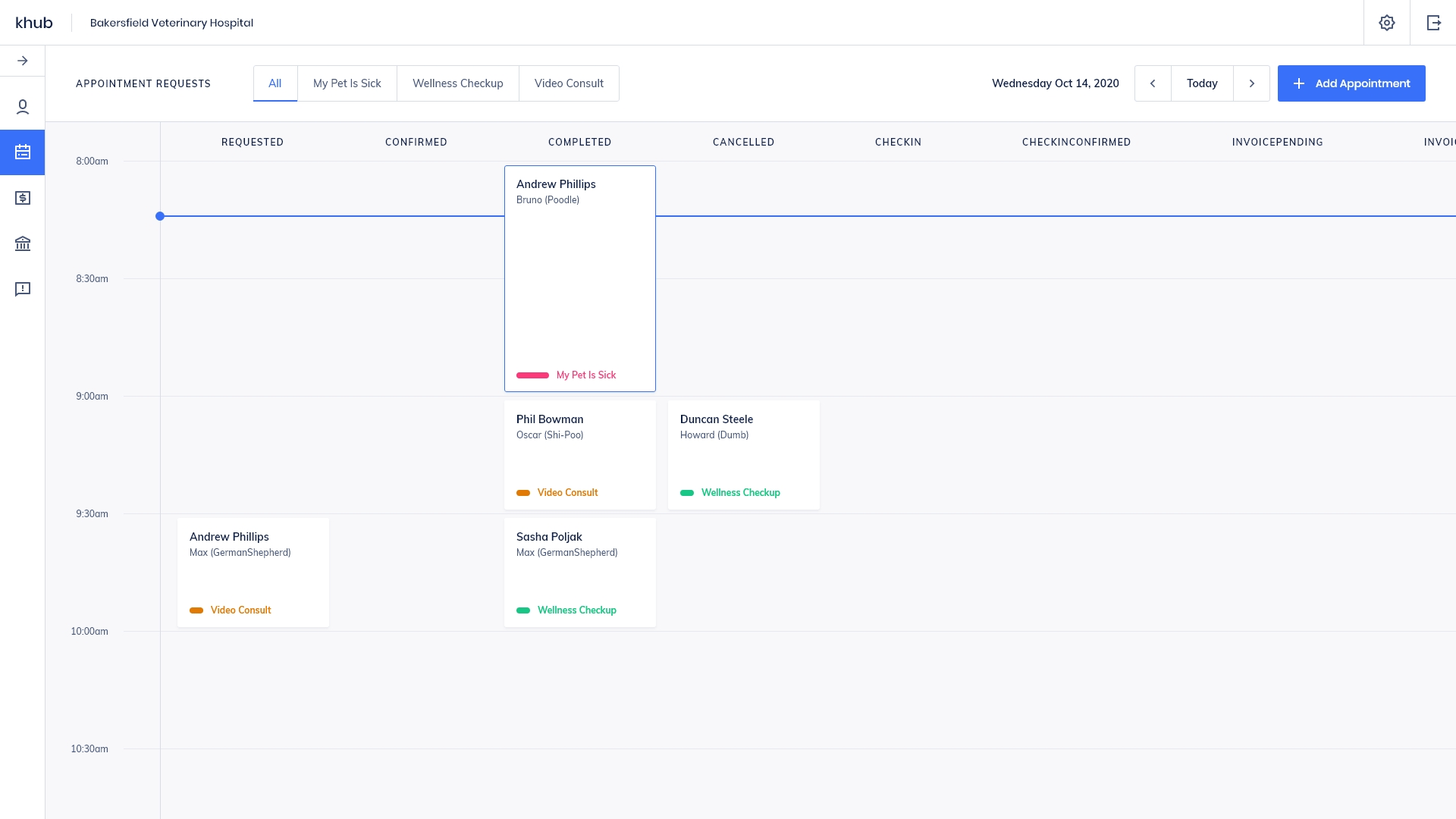Show Video Consult appointments tab
This screenshot has width=1456, height=819.
[569, 83]
